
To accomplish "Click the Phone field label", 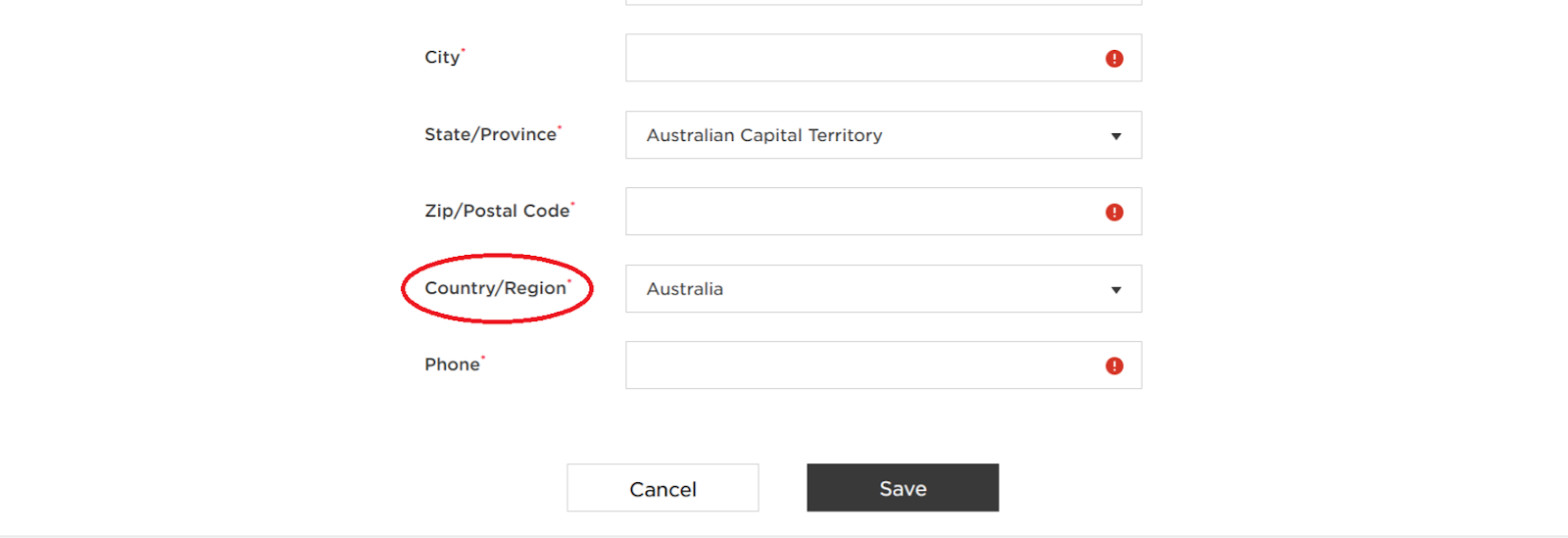I will tap(452, 365).
